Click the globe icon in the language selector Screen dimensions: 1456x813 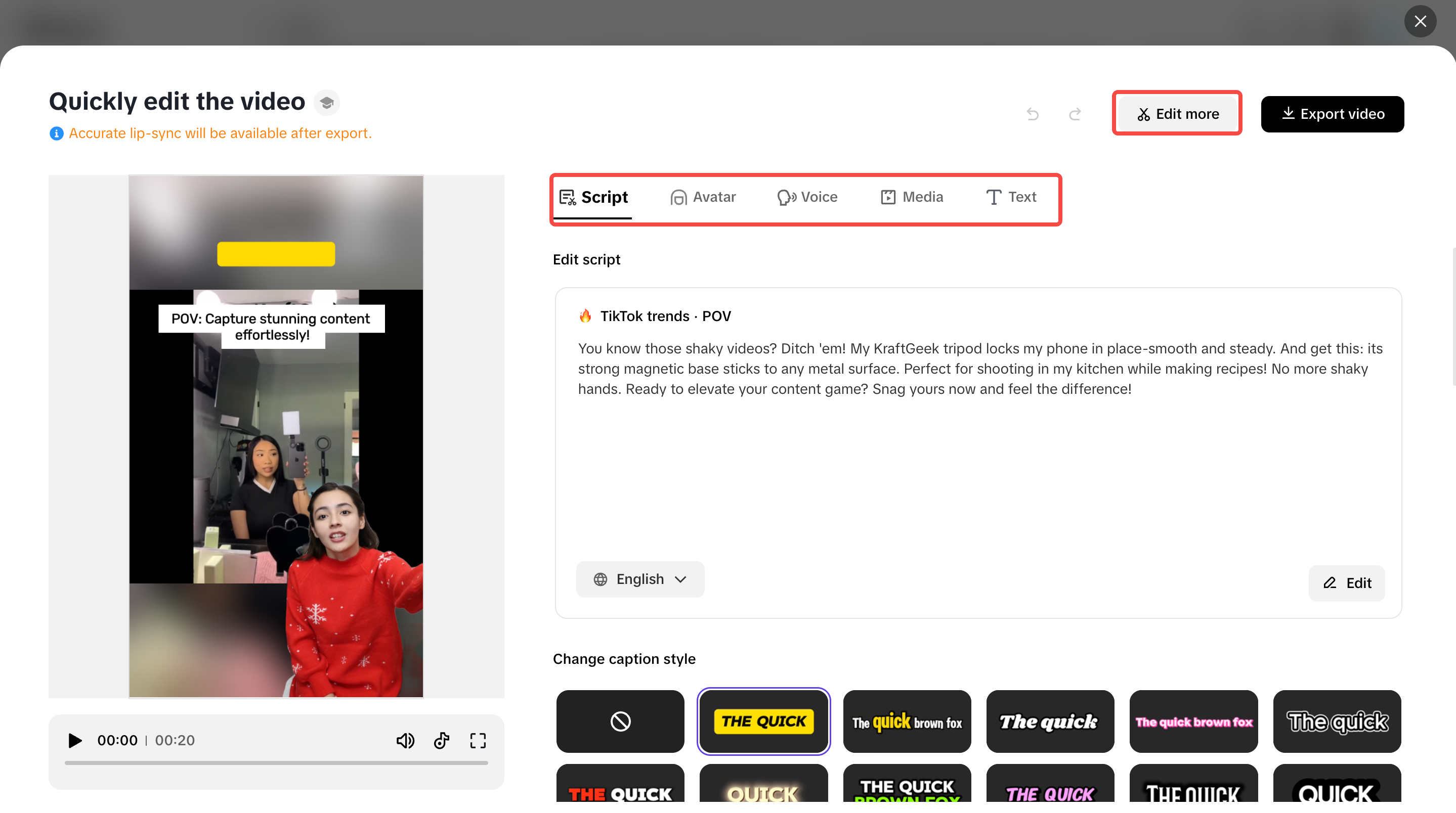point(601,579)
